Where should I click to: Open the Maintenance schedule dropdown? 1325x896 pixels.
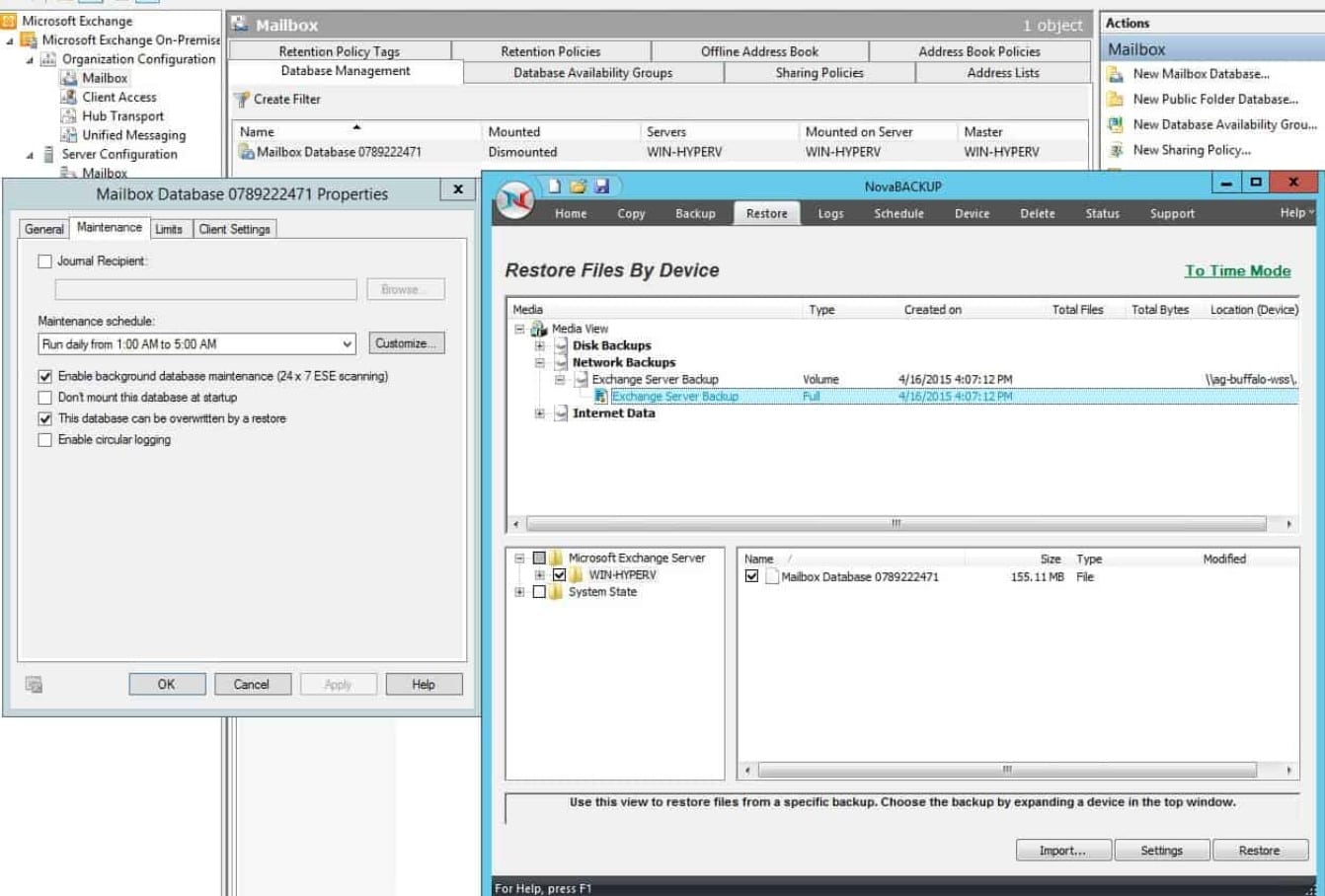(x=348, y=342)
